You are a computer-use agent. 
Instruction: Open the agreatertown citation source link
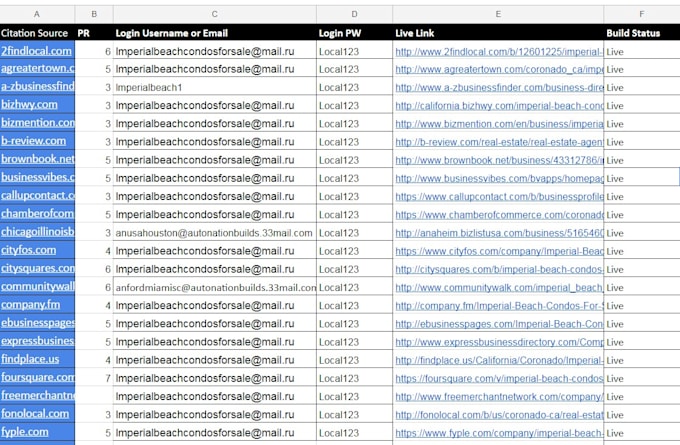tap(37, 68)
